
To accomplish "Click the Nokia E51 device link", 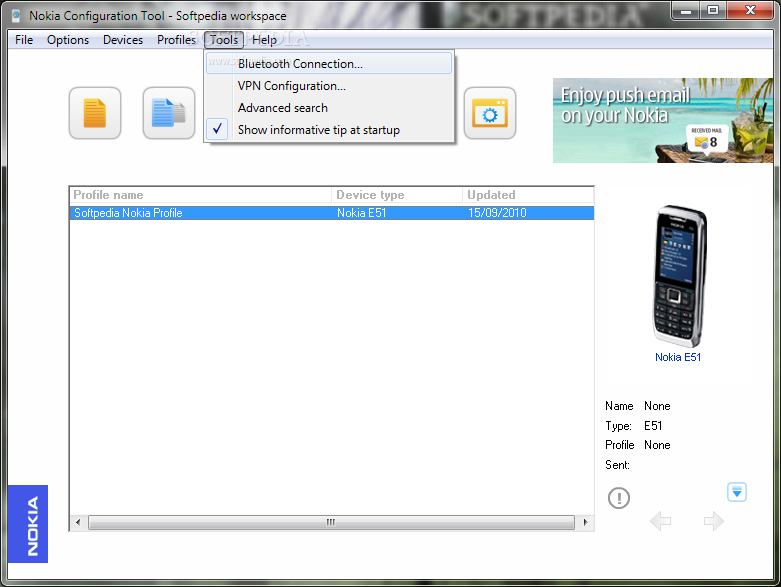I will pos(677,357).
